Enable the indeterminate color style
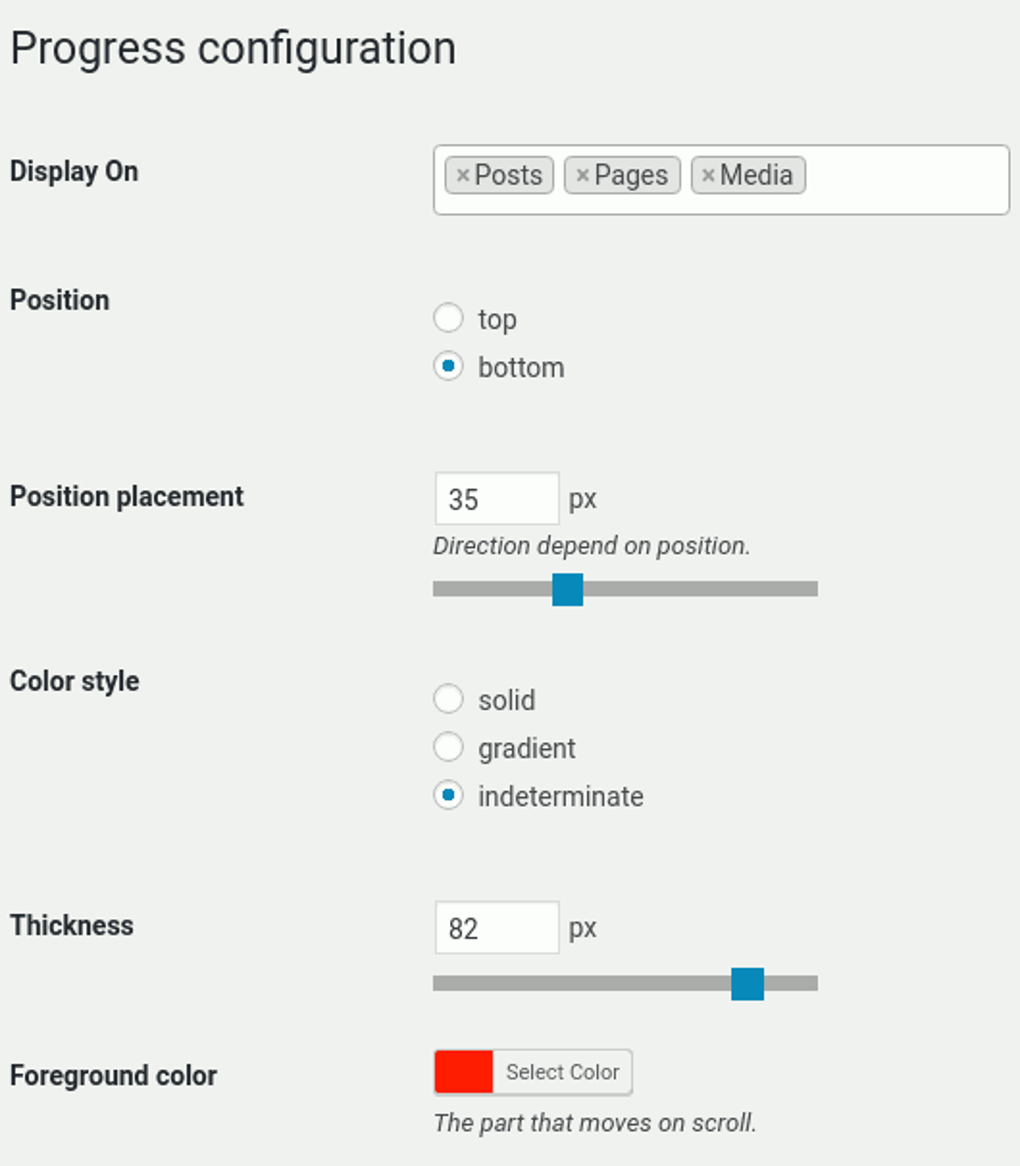This screenshot has height=1166, width=1020. 448,795
